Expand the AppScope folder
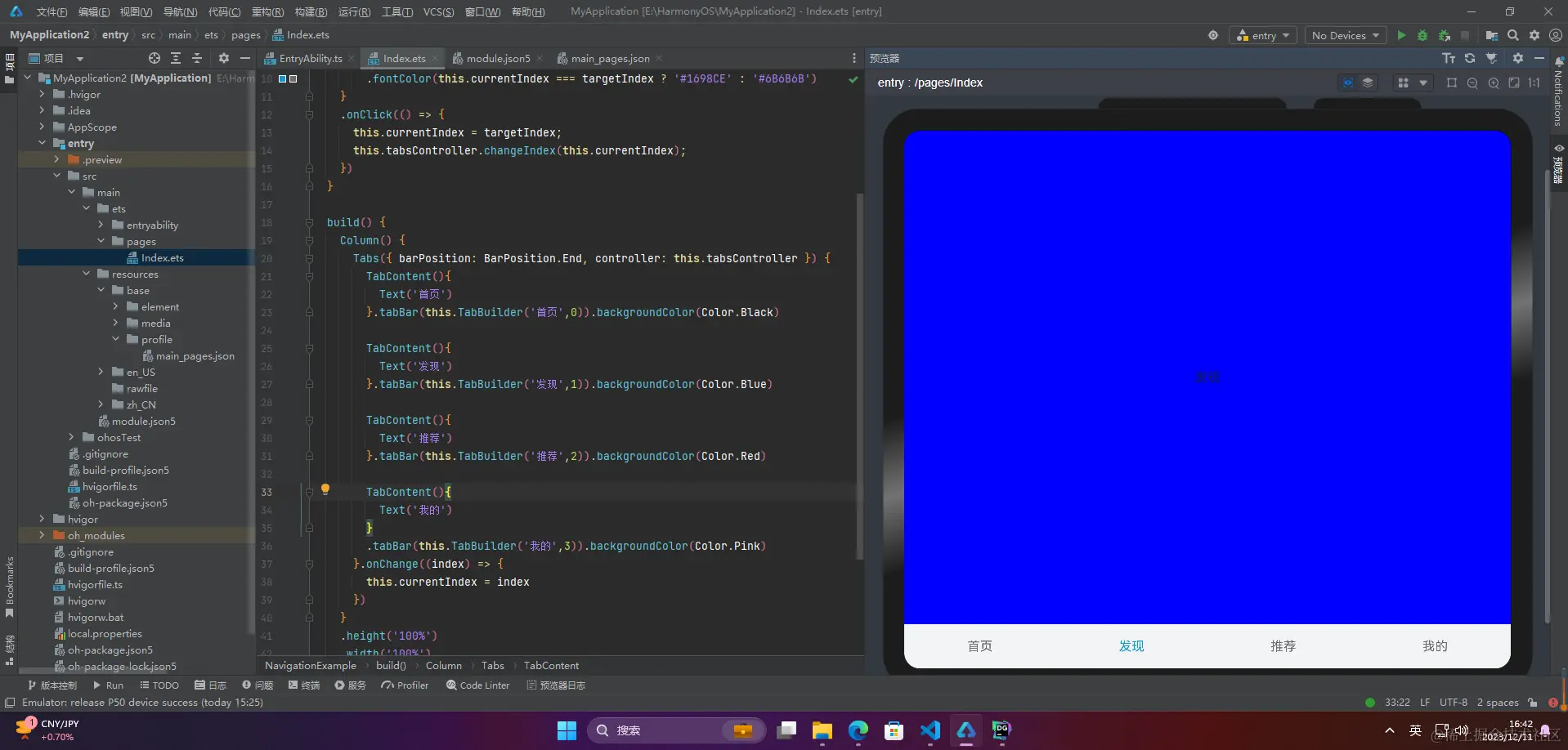This screenshot has height=750, width=1568. [x=42, y=127]
